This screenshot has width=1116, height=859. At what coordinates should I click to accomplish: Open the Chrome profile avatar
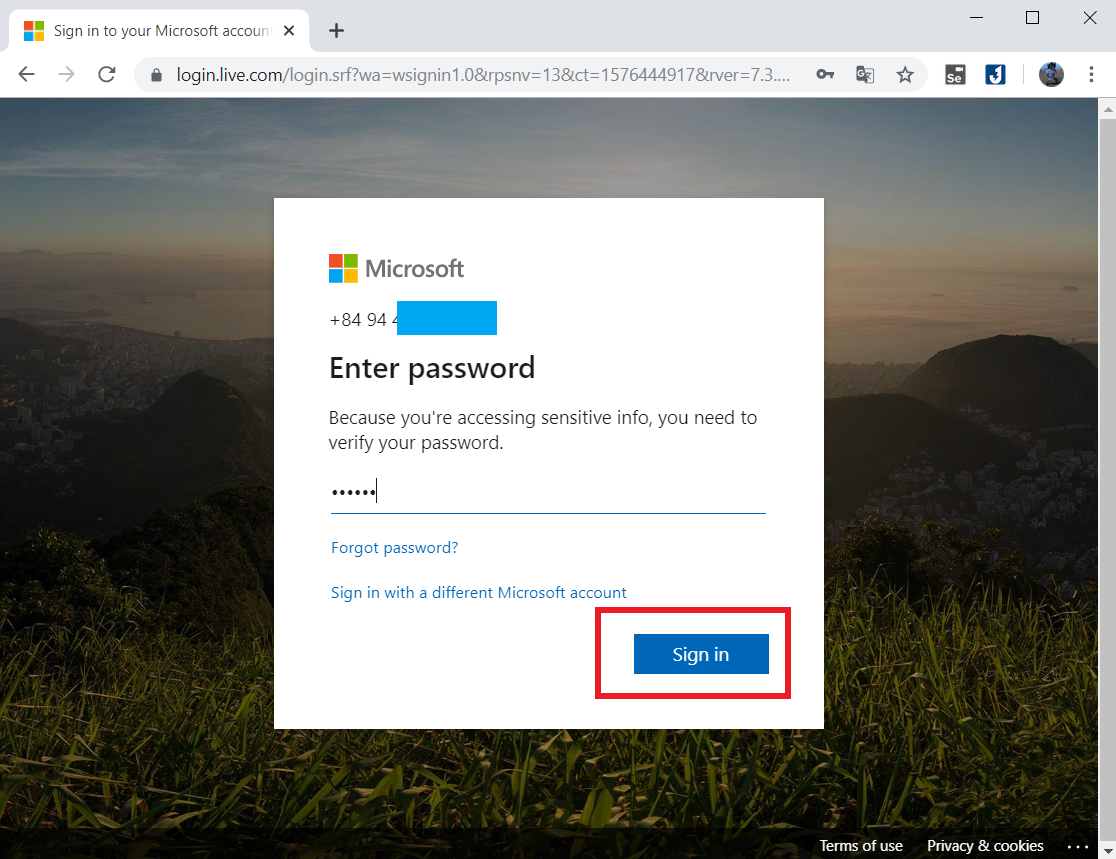[x=1051, y=74]
